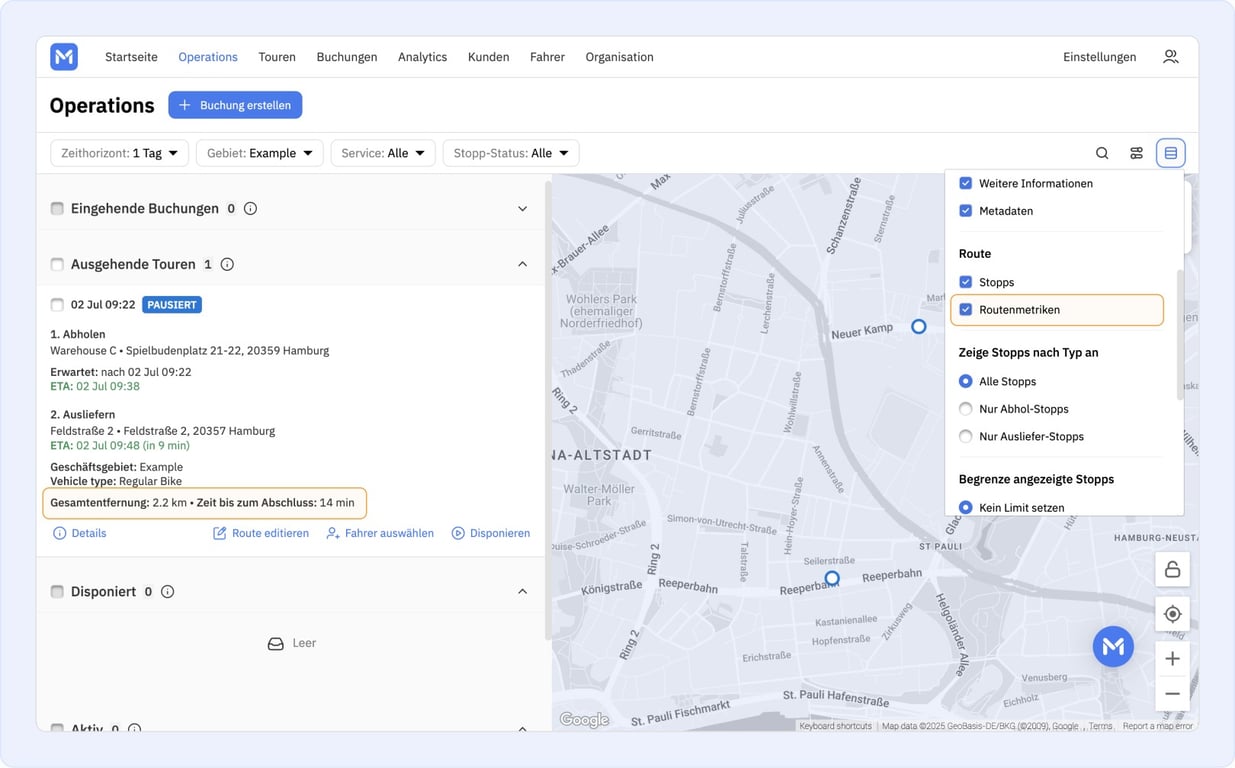Toggle the Weitere Informationen checkbox
Viewport: 1235px width, 768px height.
965,183
